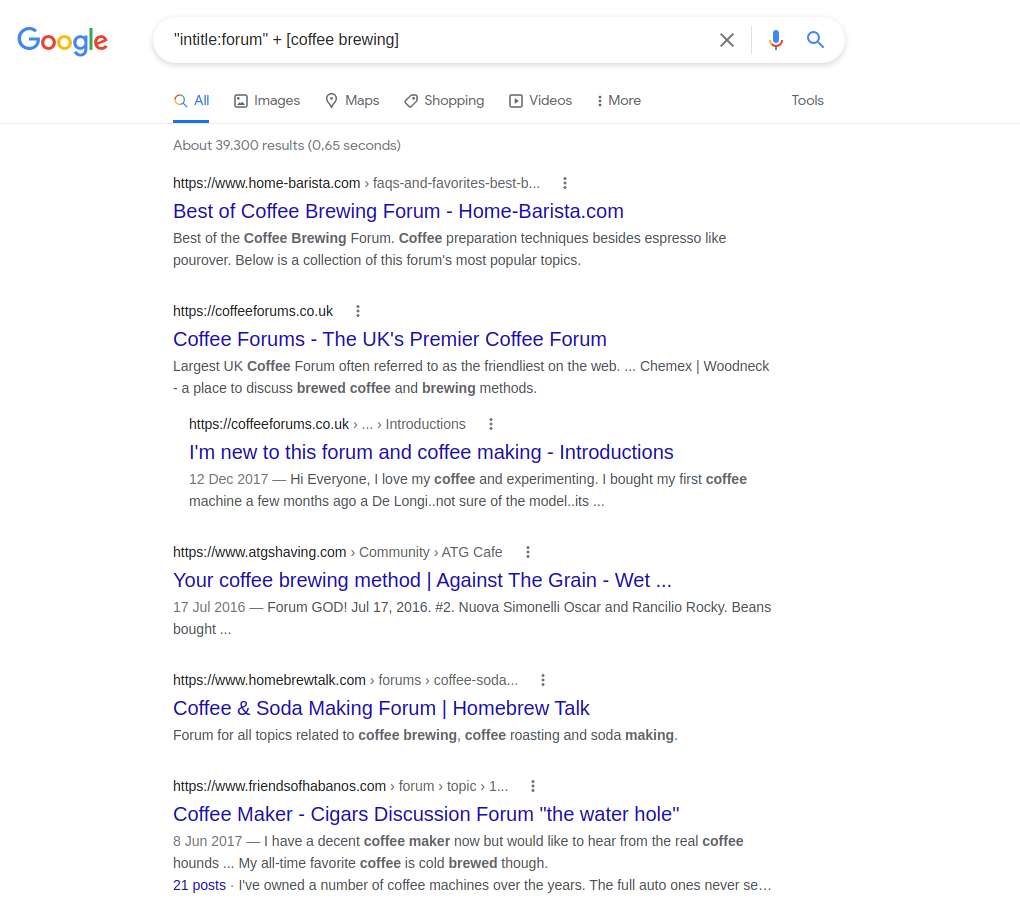This screenshot has height=916, width=1020.
Task: Switch to the Images tab
Action: (267, 101)
